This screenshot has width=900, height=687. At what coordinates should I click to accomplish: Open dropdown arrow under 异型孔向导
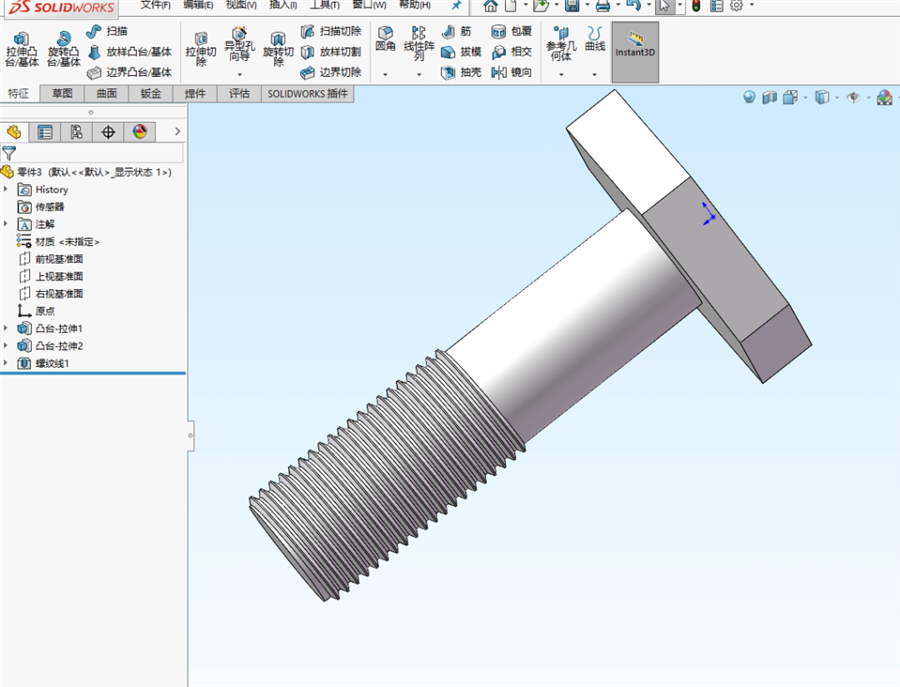(239, 75)
